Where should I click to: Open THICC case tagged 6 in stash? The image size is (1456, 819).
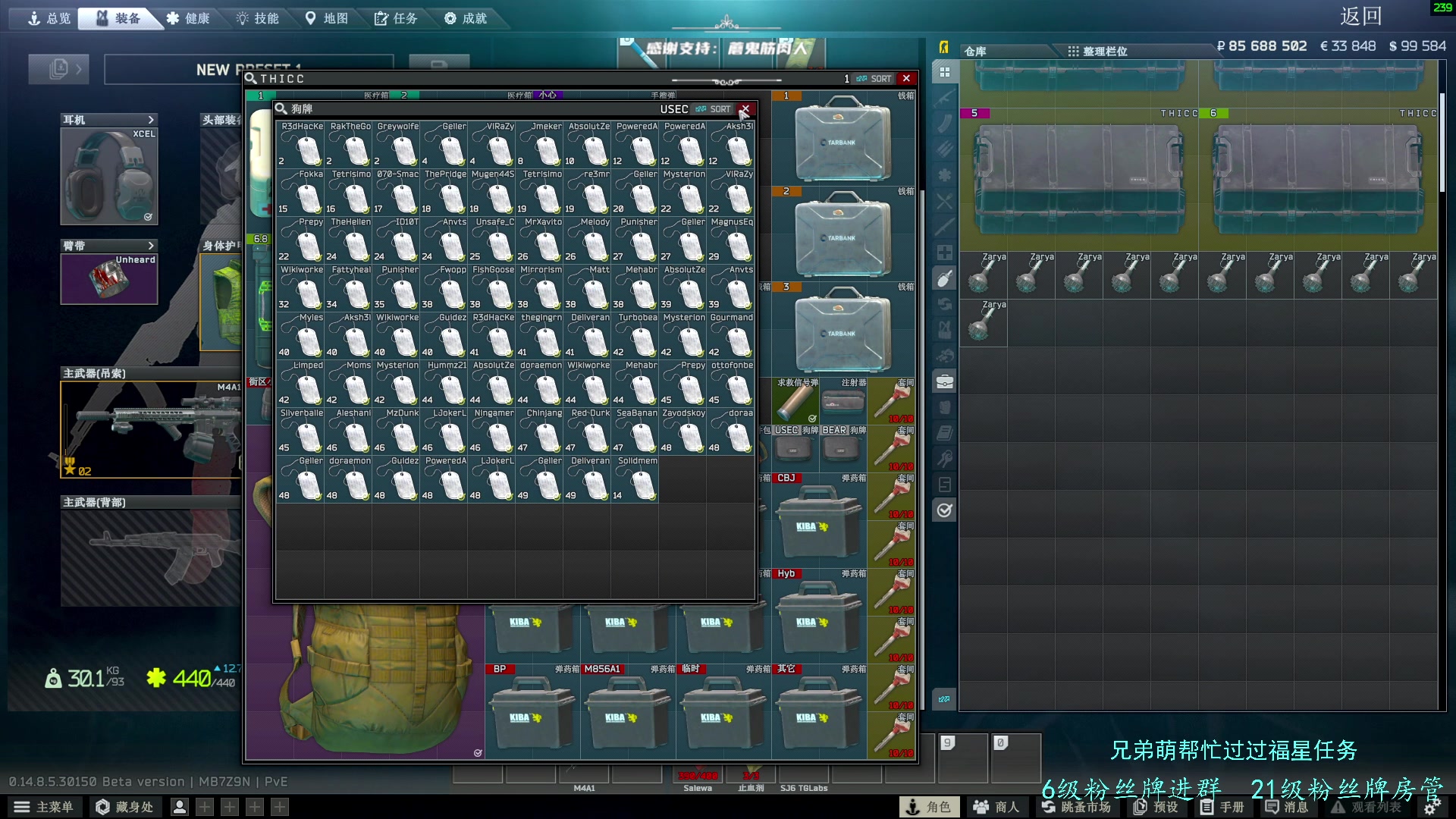click(x=1318, y=179)
